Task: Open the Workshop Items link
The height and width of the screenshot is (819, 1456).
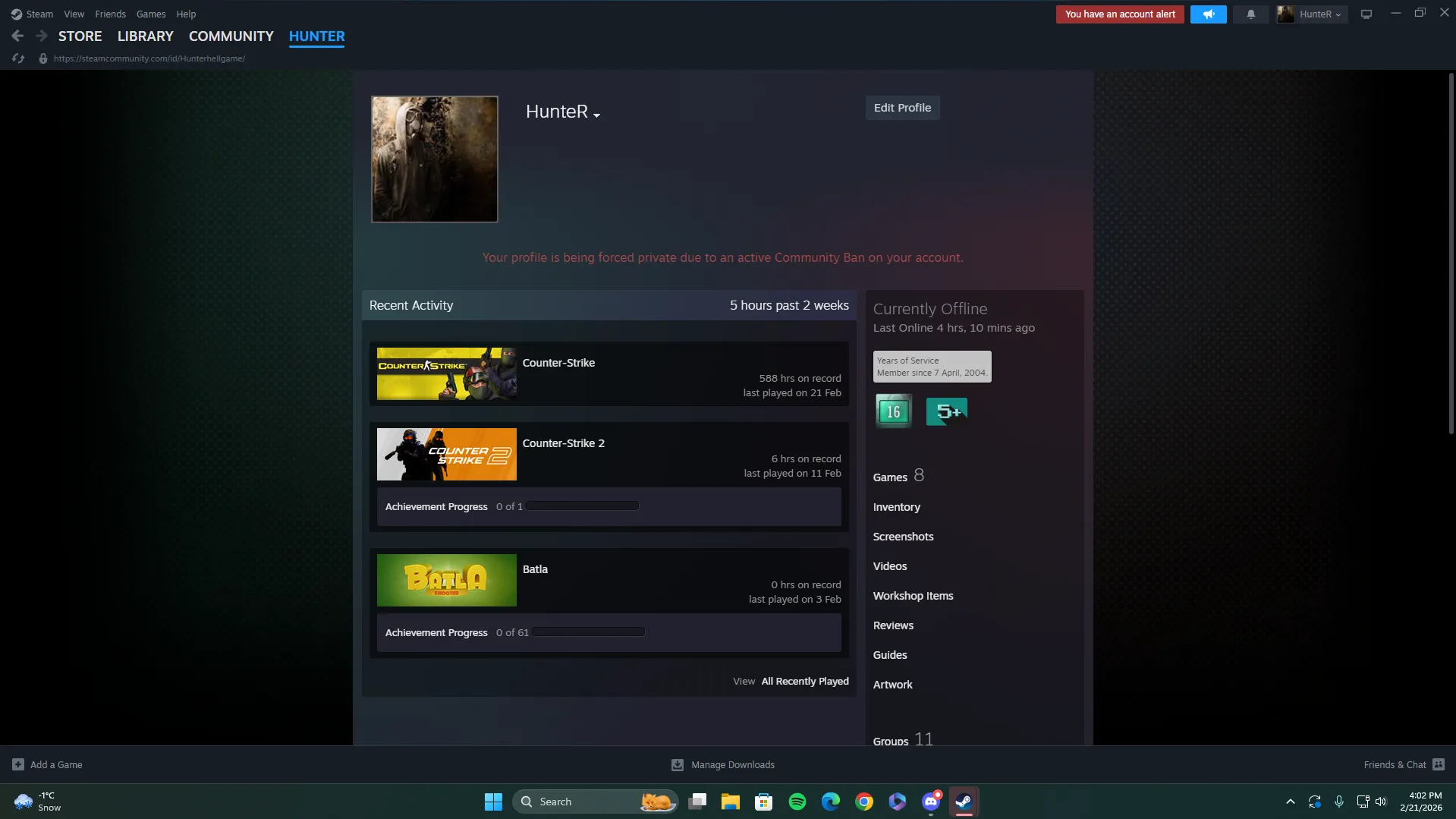Action: coord(913,596)
